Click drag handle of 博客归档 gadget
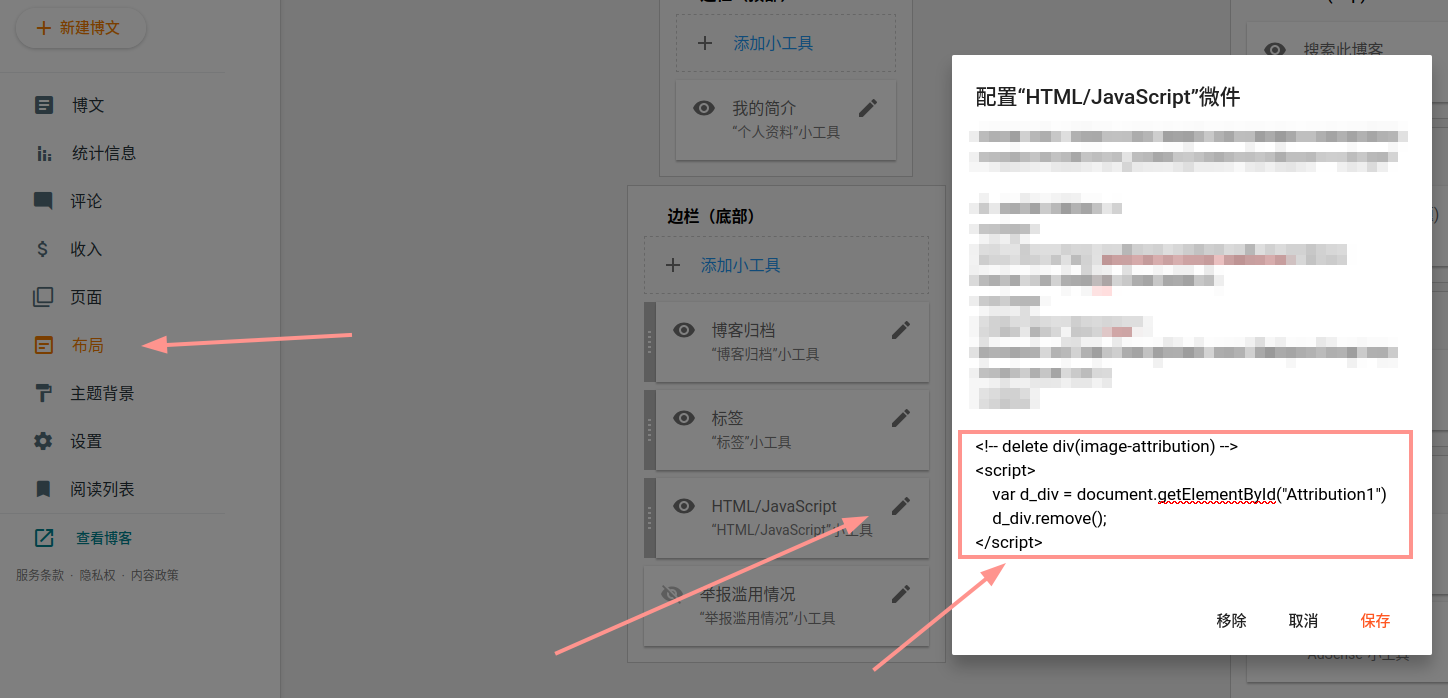 tap(649, 342)
